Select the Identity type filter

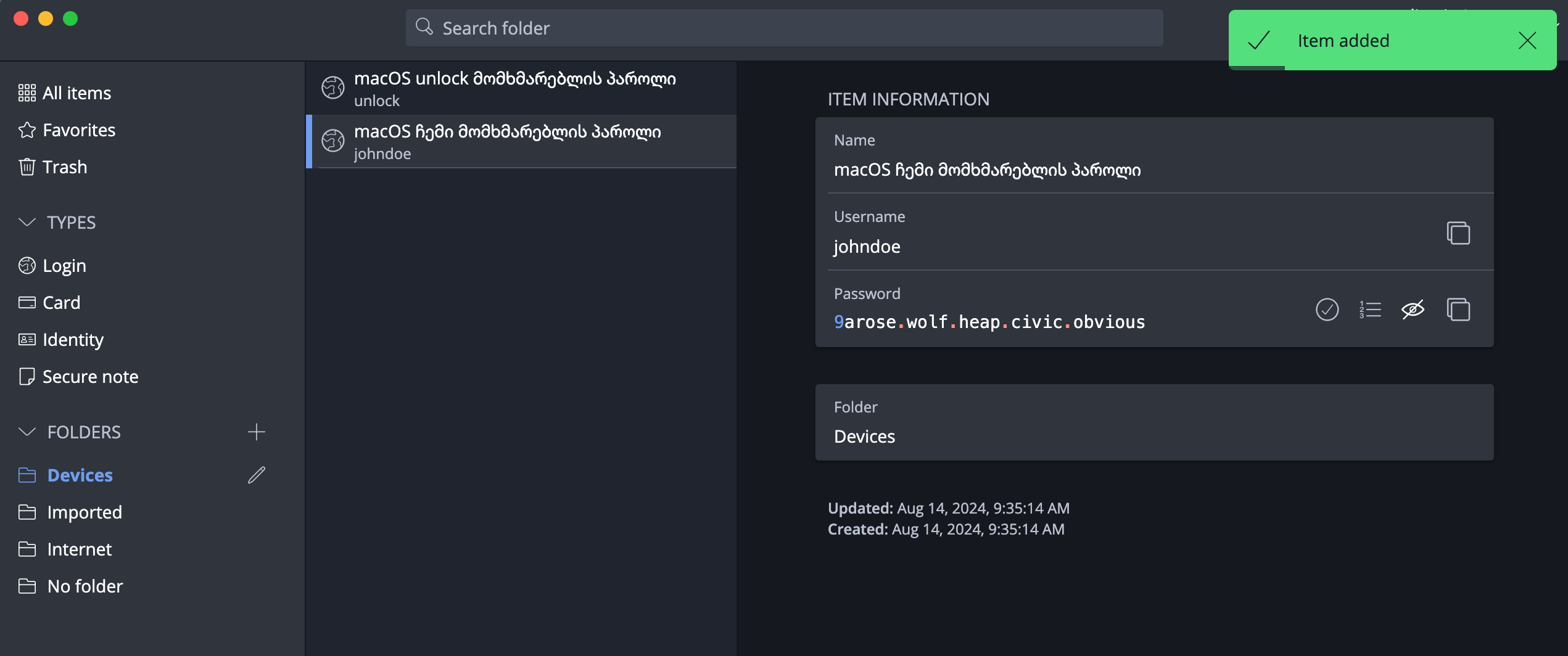72,339
